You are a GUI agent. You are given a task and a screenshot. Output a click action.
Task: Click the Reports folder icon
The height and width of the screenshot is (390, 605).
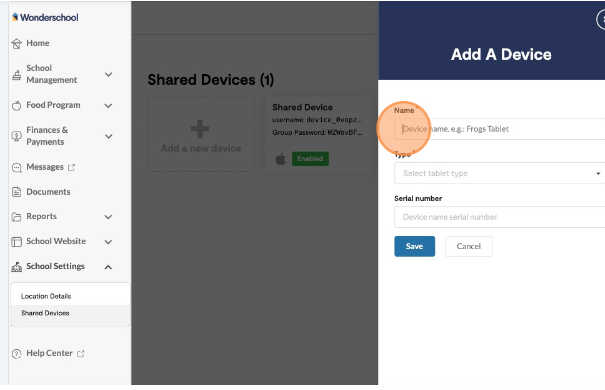[x=16, y=217]
